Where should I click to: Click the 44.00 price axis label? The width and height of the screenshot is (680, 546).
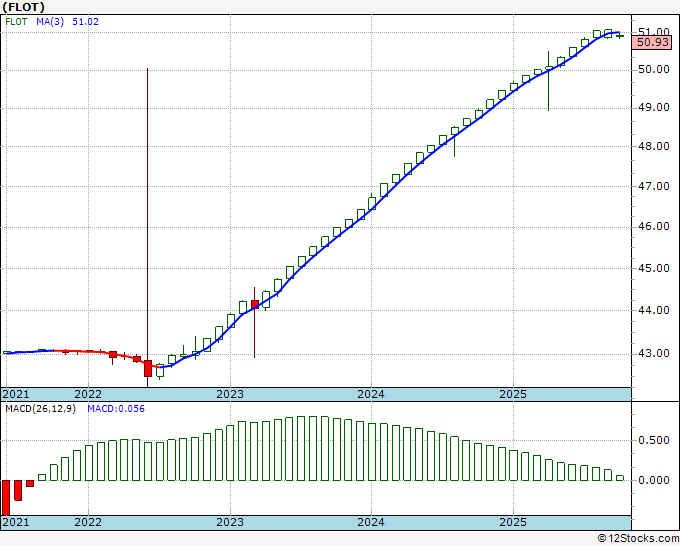pyautogui.click(x=654, y=311)
